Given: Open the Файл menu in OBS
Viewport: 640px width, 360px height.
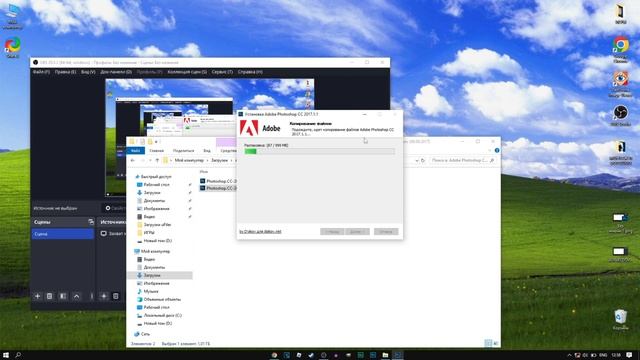Looking at the screenshot, I should pyautogui.click(x=41, y=72).
